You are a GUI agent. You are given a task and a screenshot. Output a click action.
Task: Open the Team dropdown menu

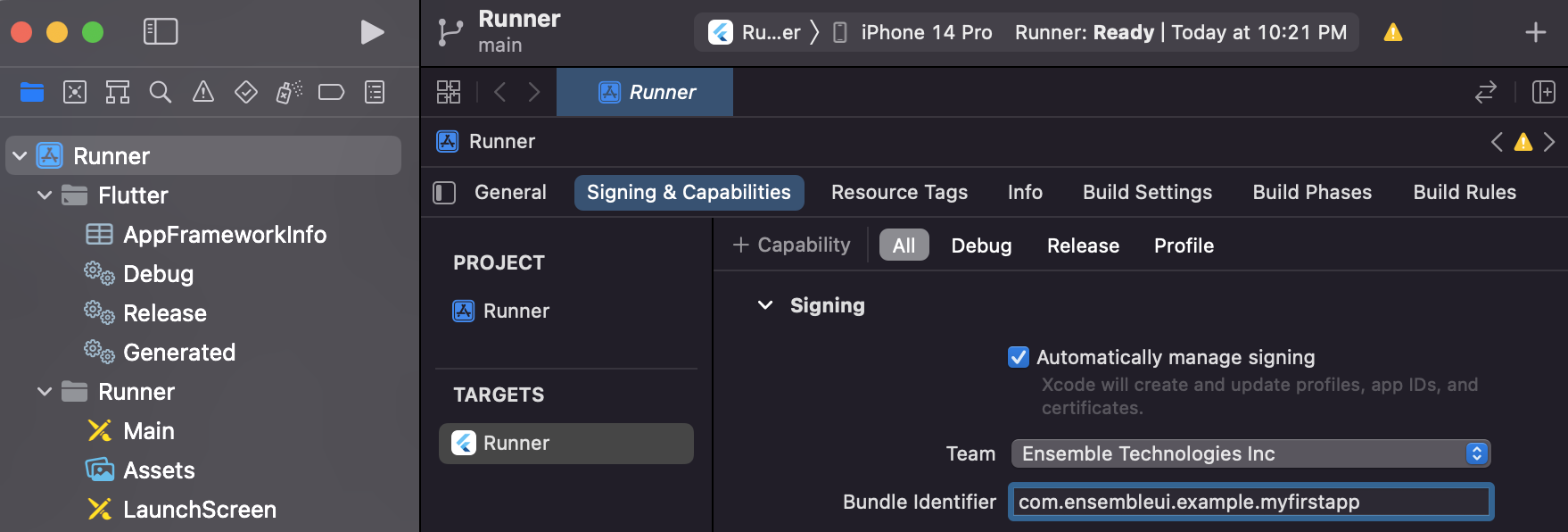click(x=1250, y=453)
